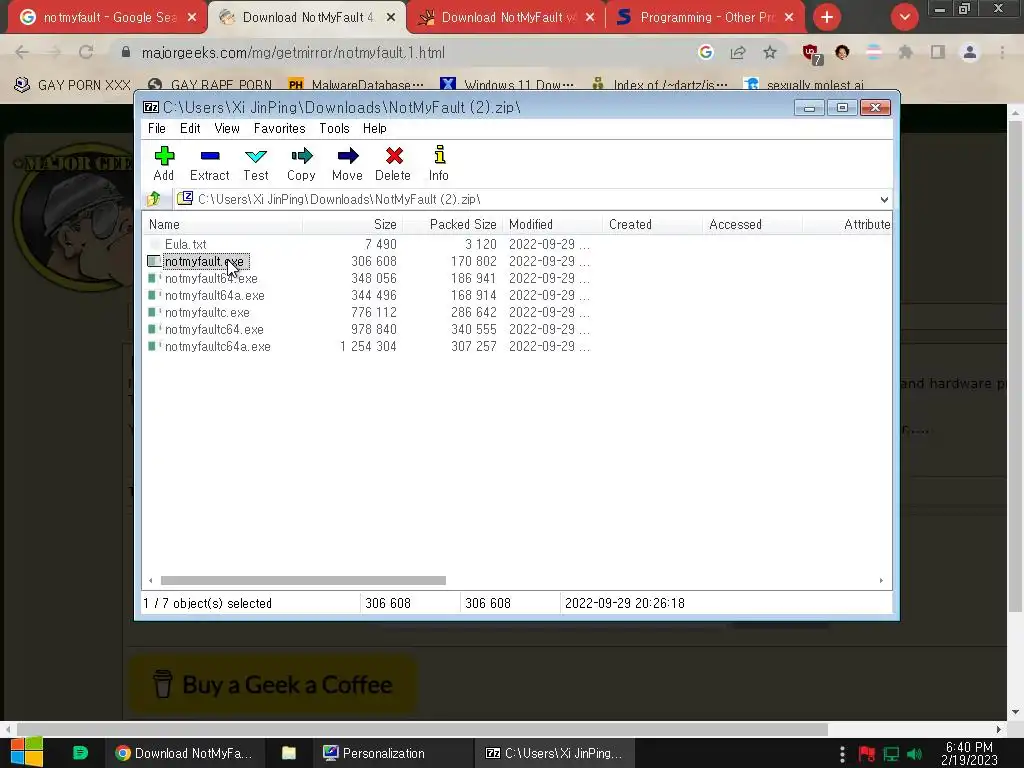
Task: Open the View menu
Action: (x=227, y=129)
